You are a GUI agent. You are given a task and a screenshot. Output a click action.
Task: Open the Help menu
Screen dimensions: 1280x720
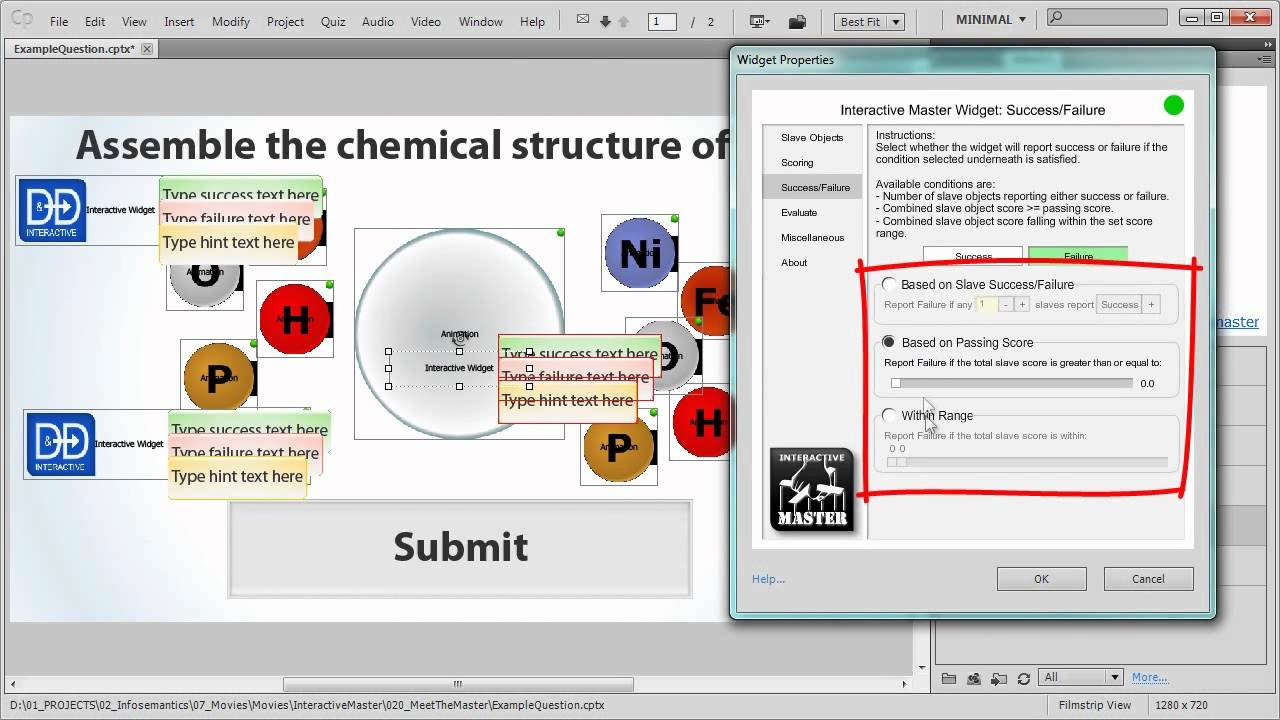(533, 21)
